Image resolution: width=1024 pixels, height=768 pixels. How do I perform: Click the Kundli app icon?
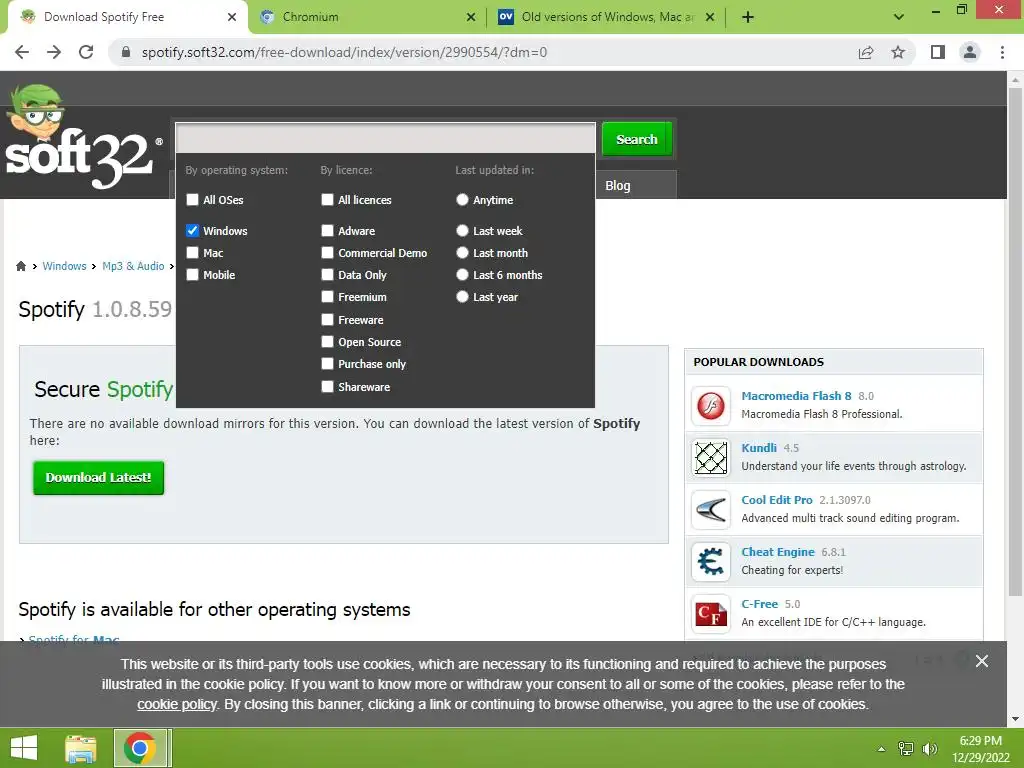pos(711,457)
